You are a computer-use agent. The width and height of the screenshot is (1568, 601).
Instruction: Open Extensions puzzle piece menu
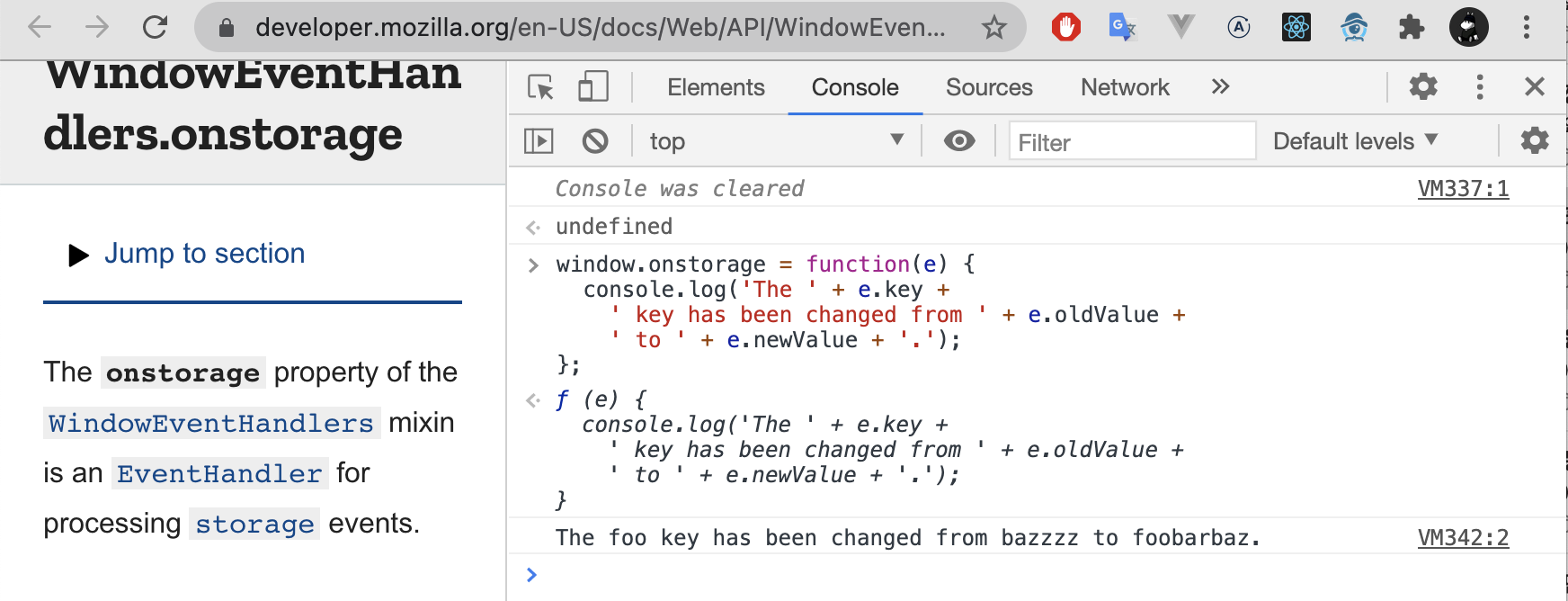[1412, 27]
